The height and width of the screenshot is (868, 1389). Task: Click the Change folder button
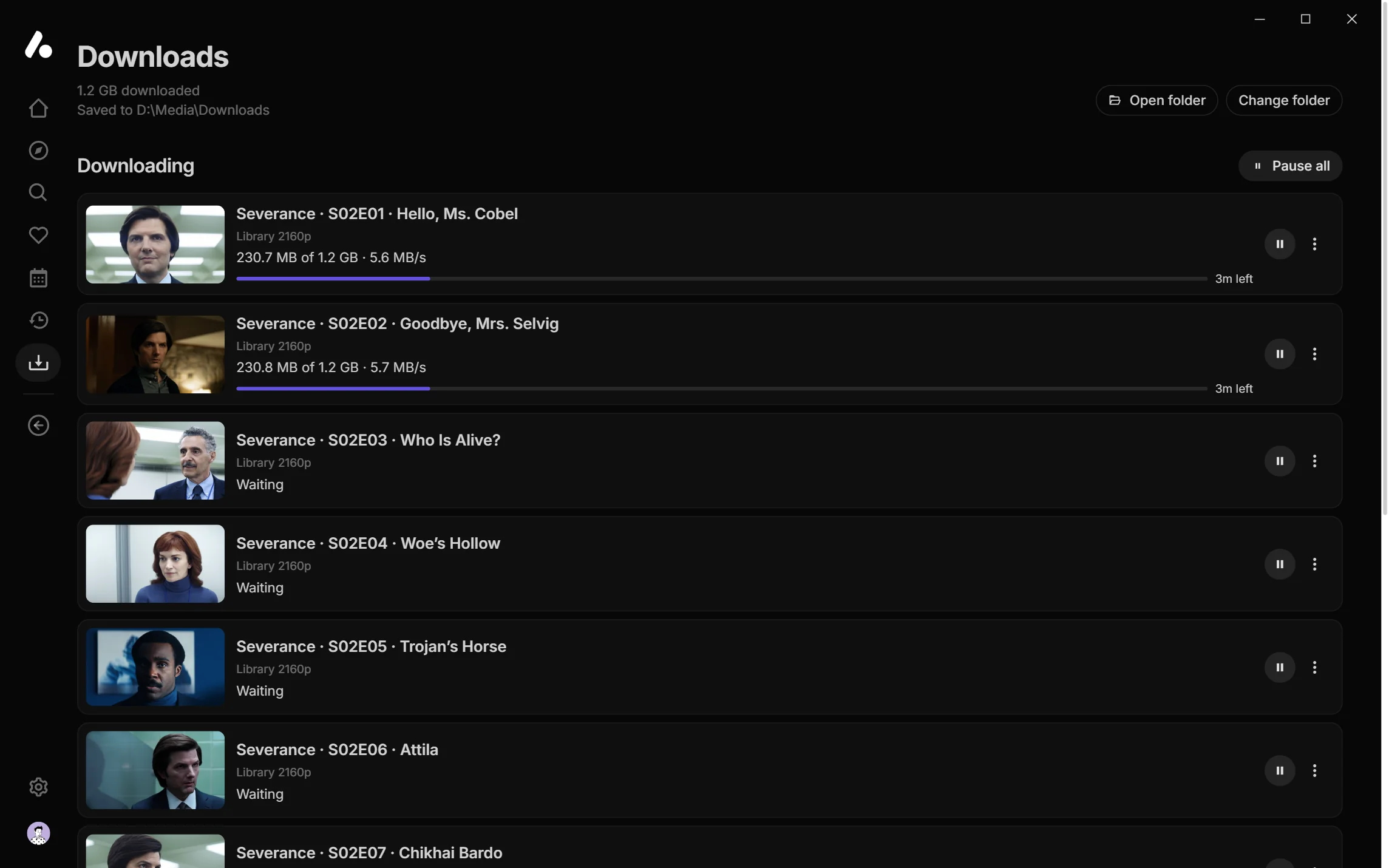tap(1284, 100)
